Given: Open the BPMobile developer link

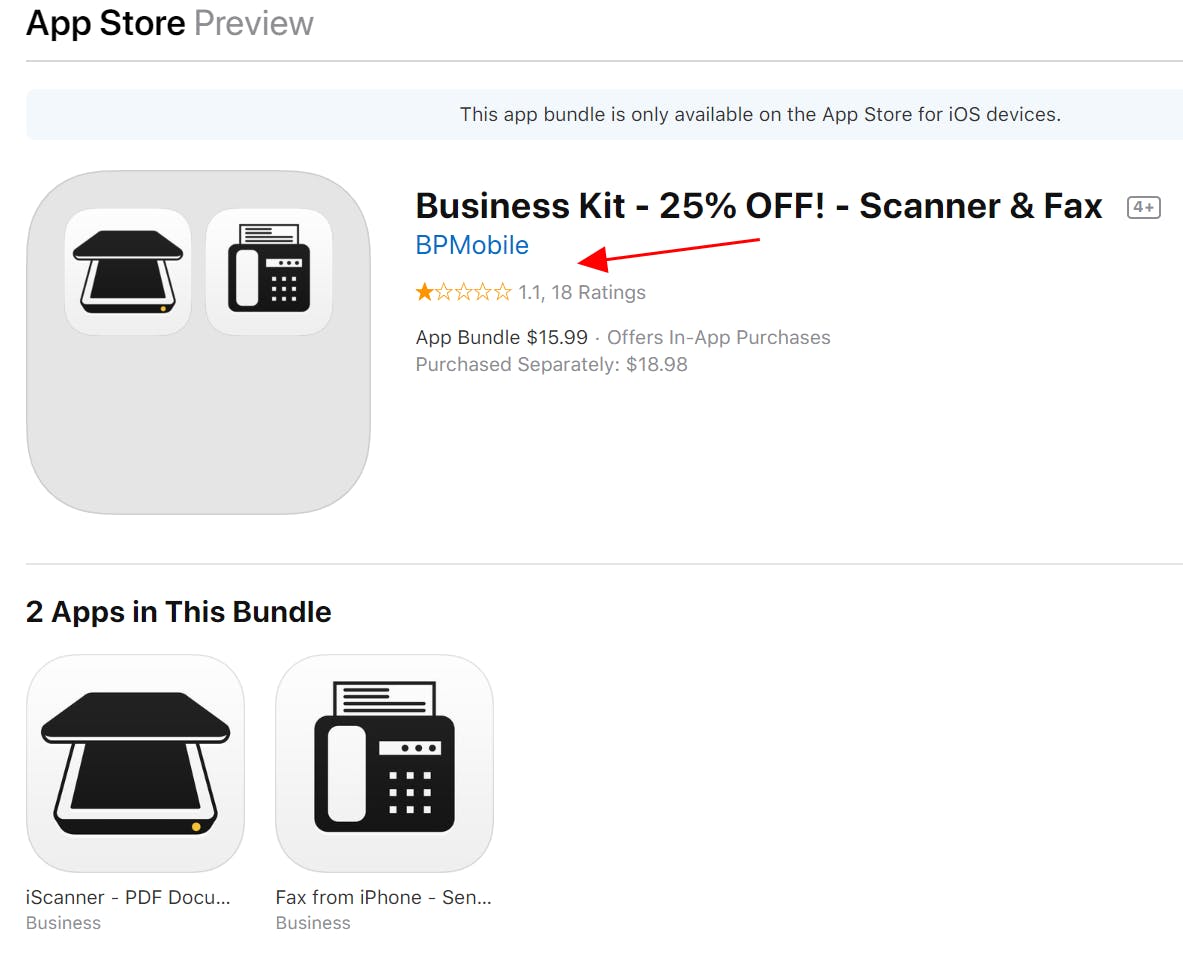Looking at the screenshot, I should (x=472, y=245).
